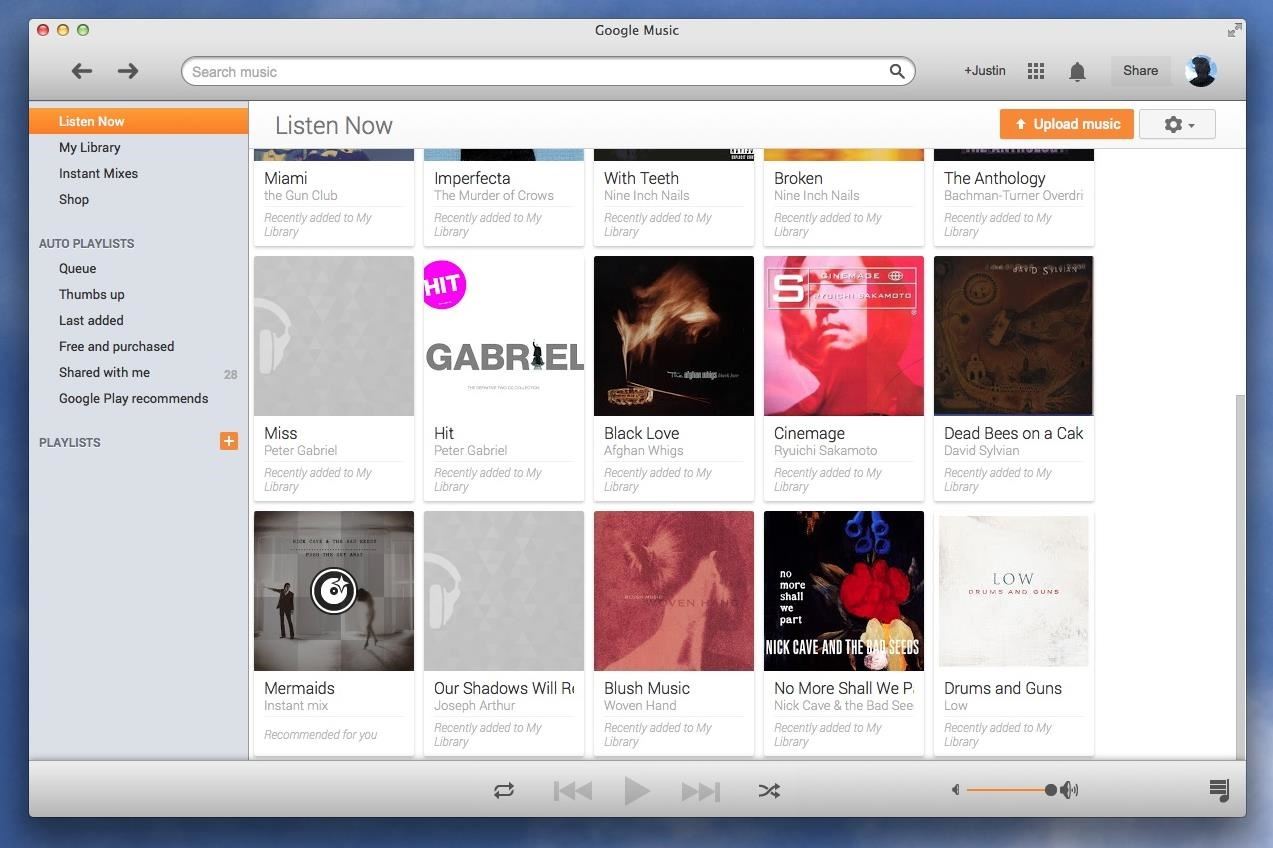Open Free and purchased playlist
1273x848 pixels.
coord(116,346)
